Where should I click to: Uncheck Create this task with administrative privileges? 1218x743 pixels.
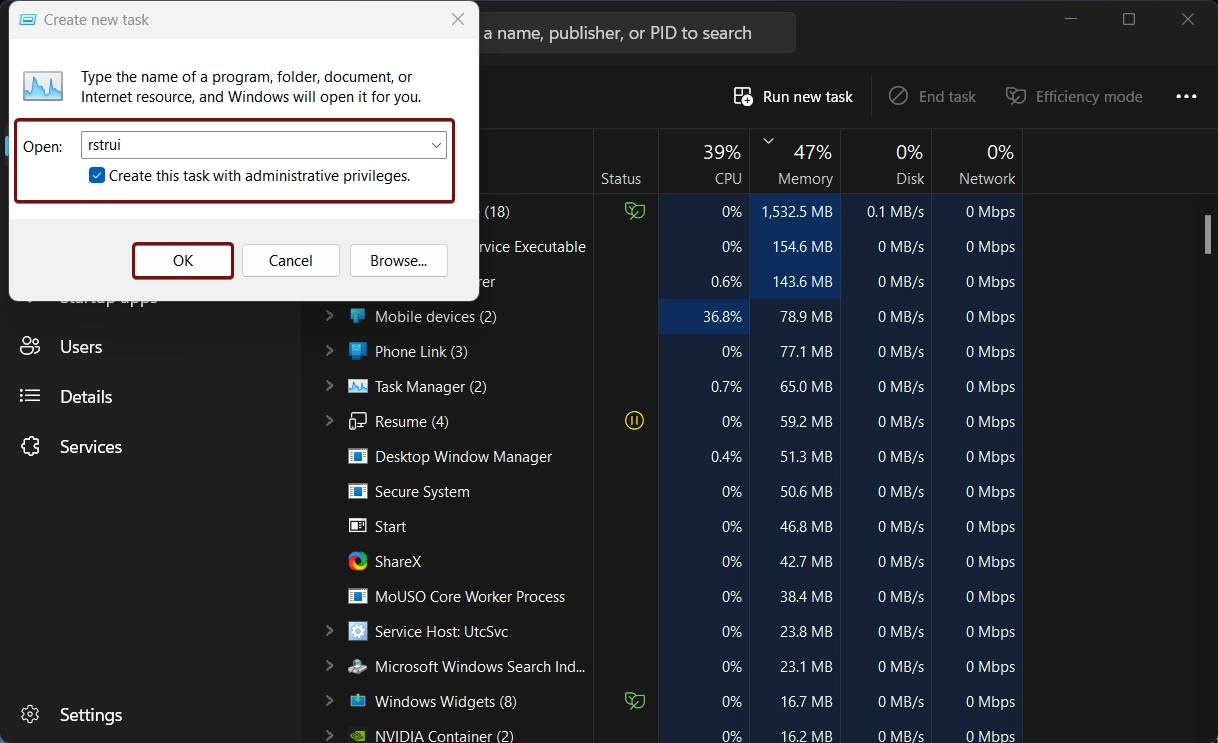coord(97,176)
